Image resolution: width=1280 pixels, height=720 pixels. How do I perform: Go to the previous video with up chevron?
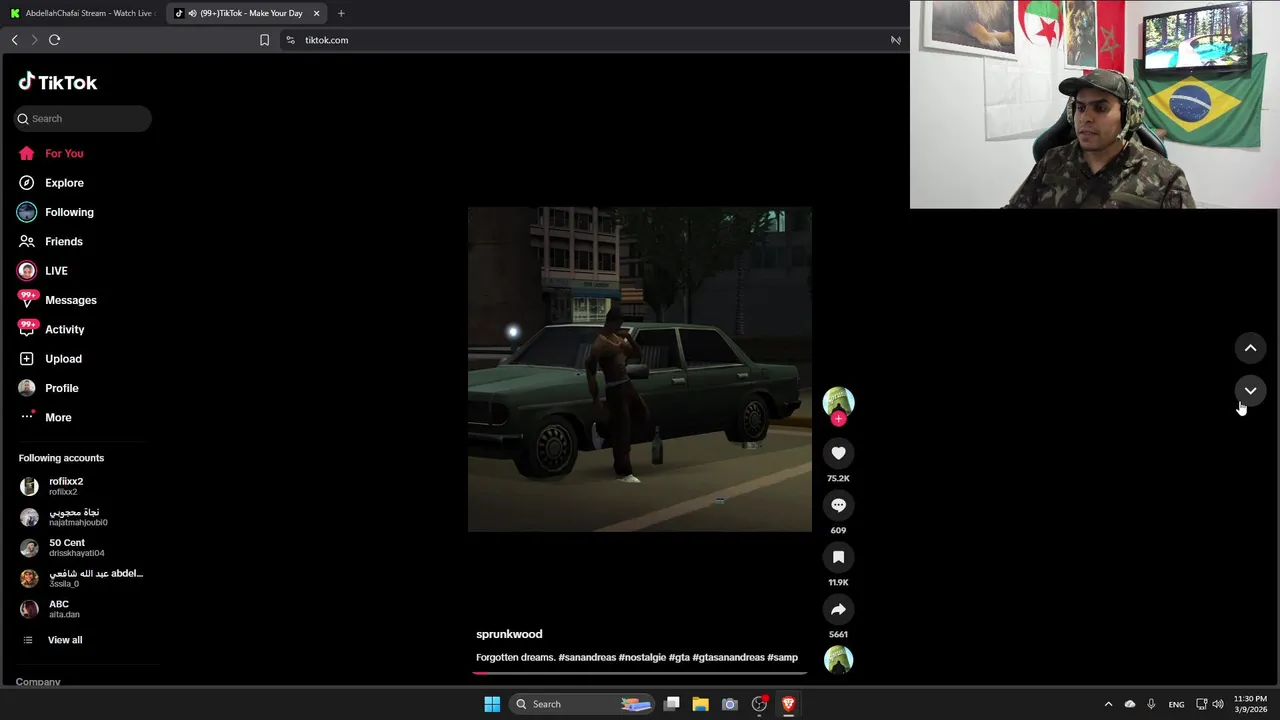(1250, 348)
